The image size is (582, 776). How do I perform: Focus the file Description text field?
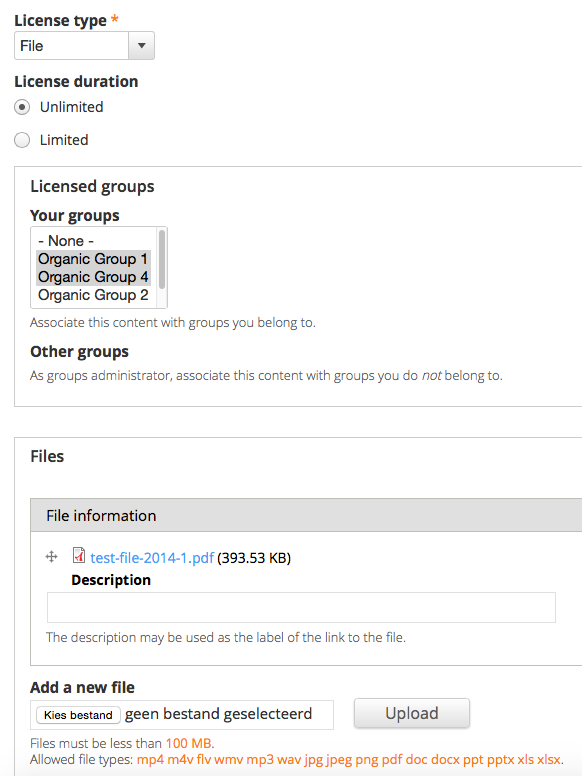[301, 607]
